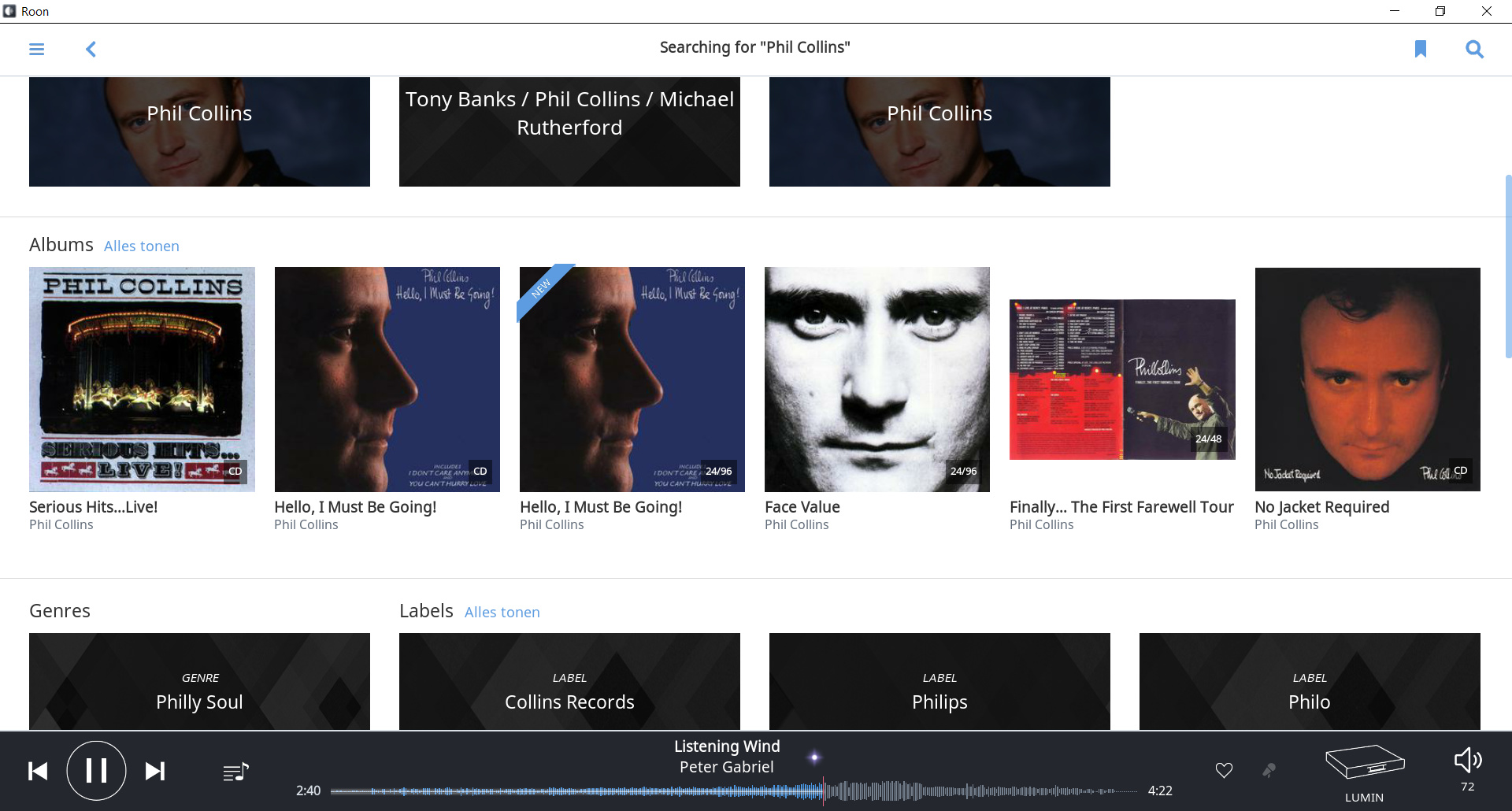
Task: Open the Philo label tile
Action: (1310, 681)
